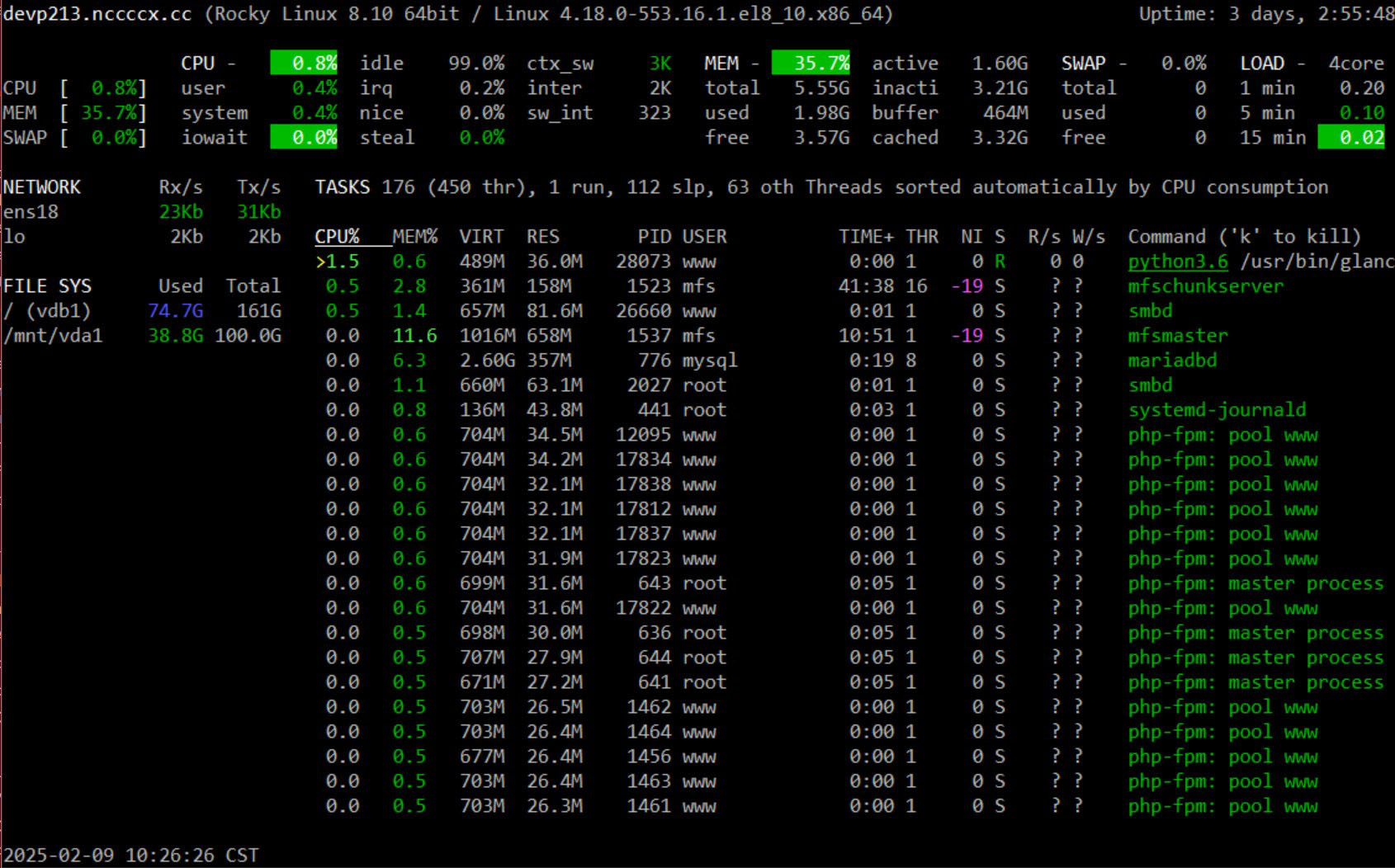
Task: Click the timestamp 2025-02-09 10:26:26 CST
Action: 131,856
